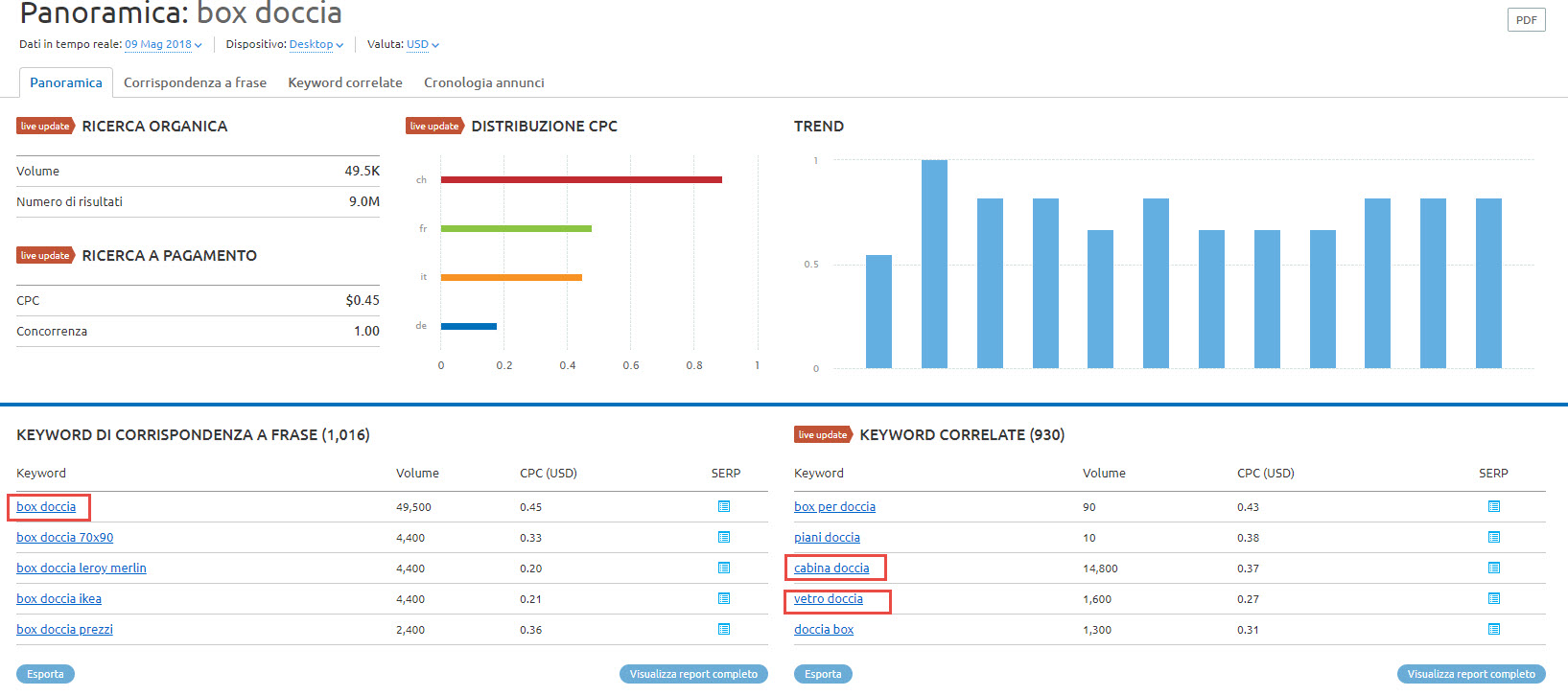The height and width of the screenshot is (696, 1568).
Task: Click the 14,800 volume cell
Action: click(1100, 568)
